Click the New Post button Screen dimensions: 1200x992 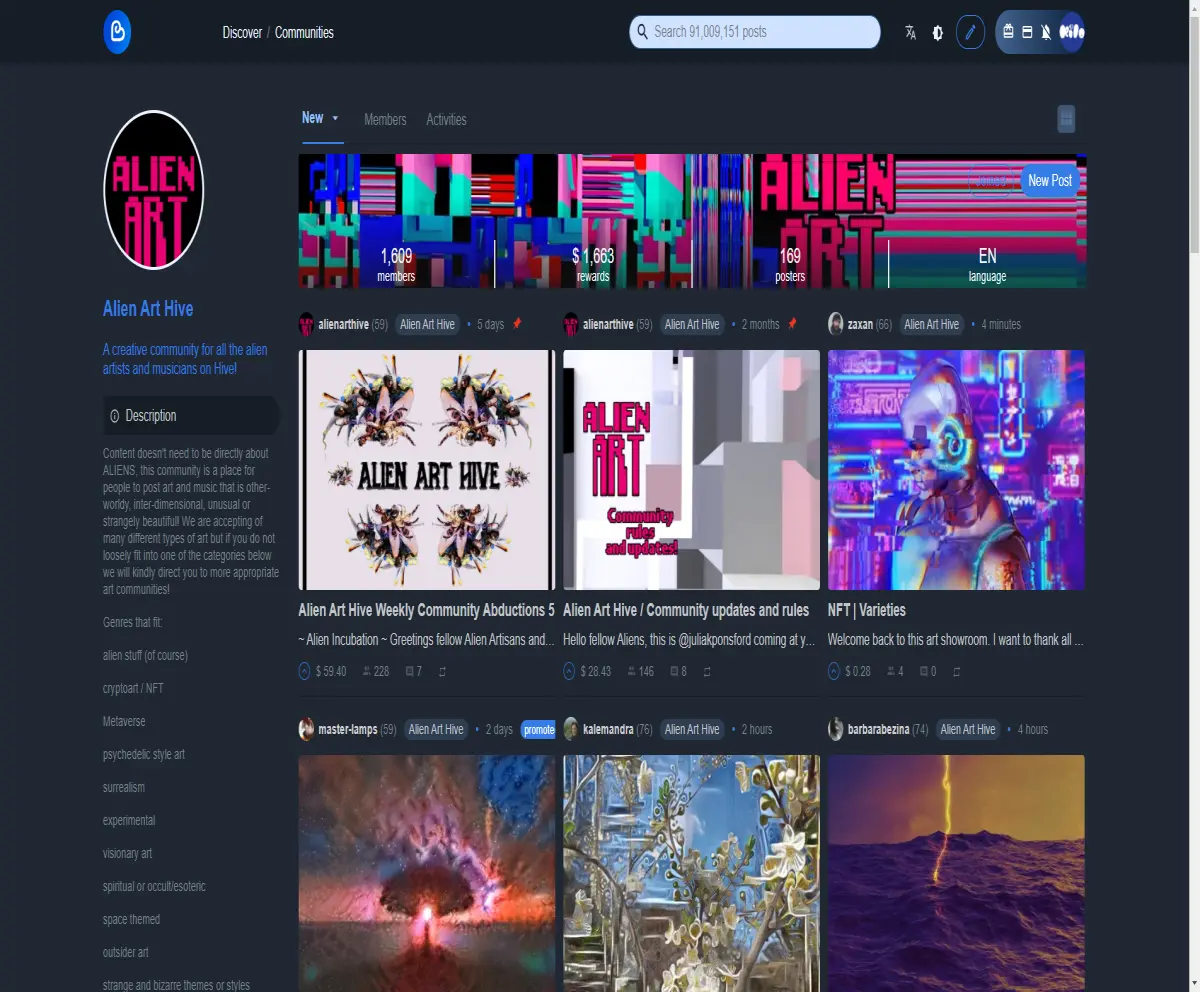coord(1050,180)
